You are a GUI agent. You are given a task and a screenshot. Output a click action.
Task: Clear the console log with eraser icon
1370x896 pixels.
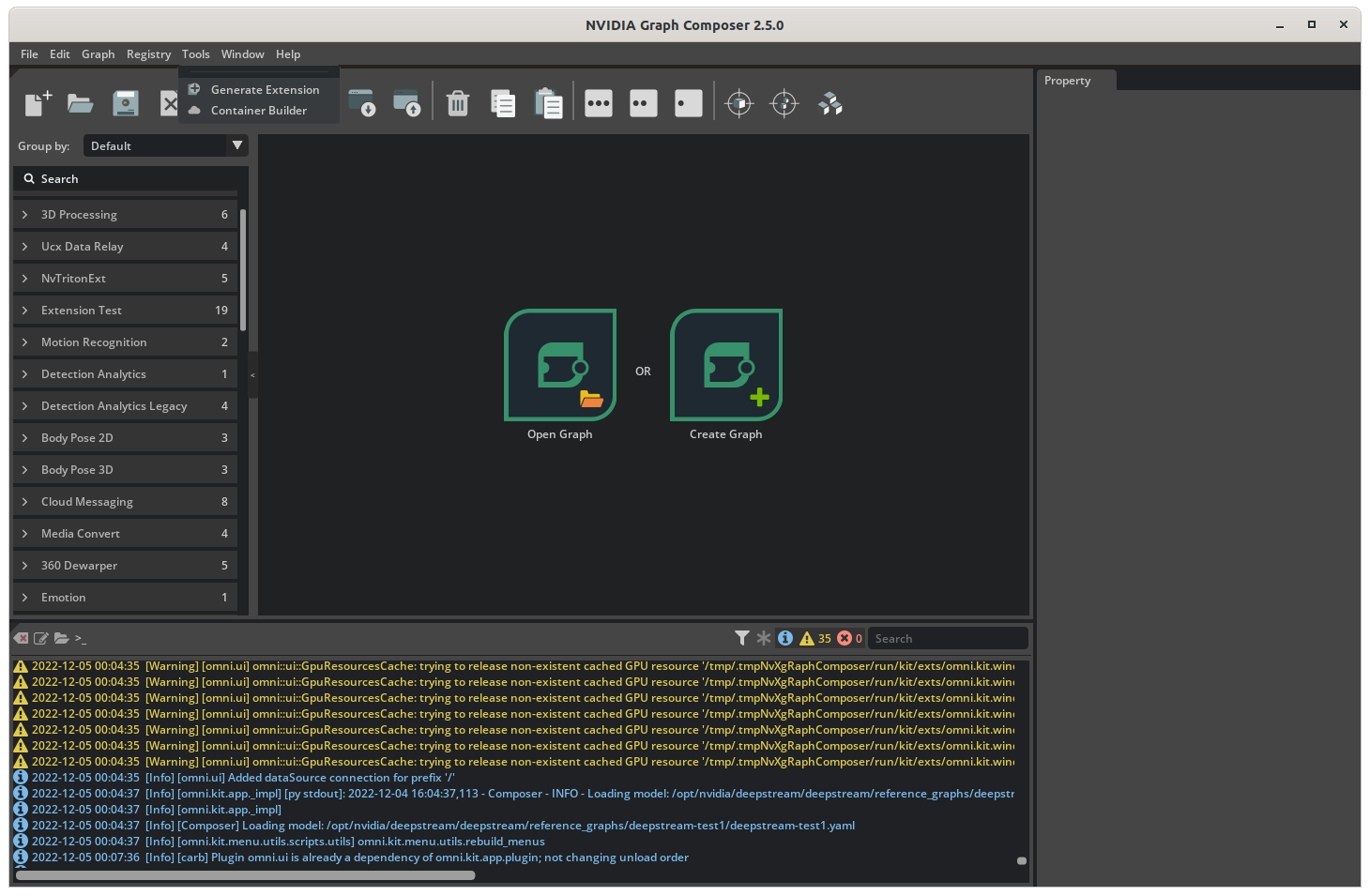[21, 638]
